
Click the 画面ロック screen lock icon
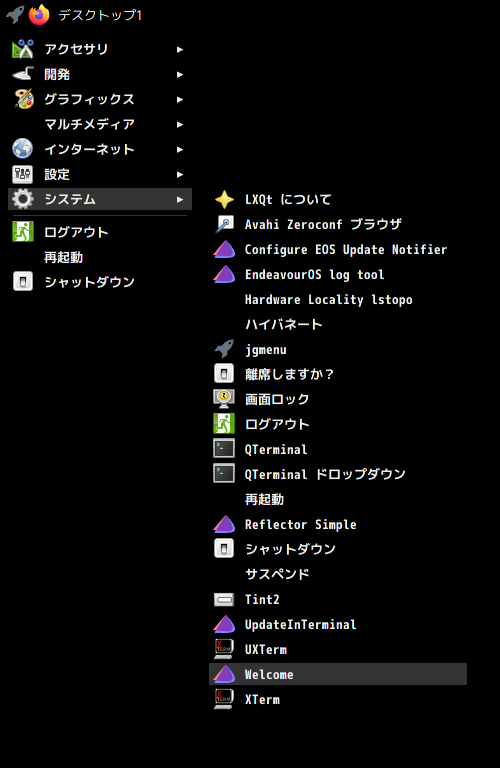click(x=224, y=399)
